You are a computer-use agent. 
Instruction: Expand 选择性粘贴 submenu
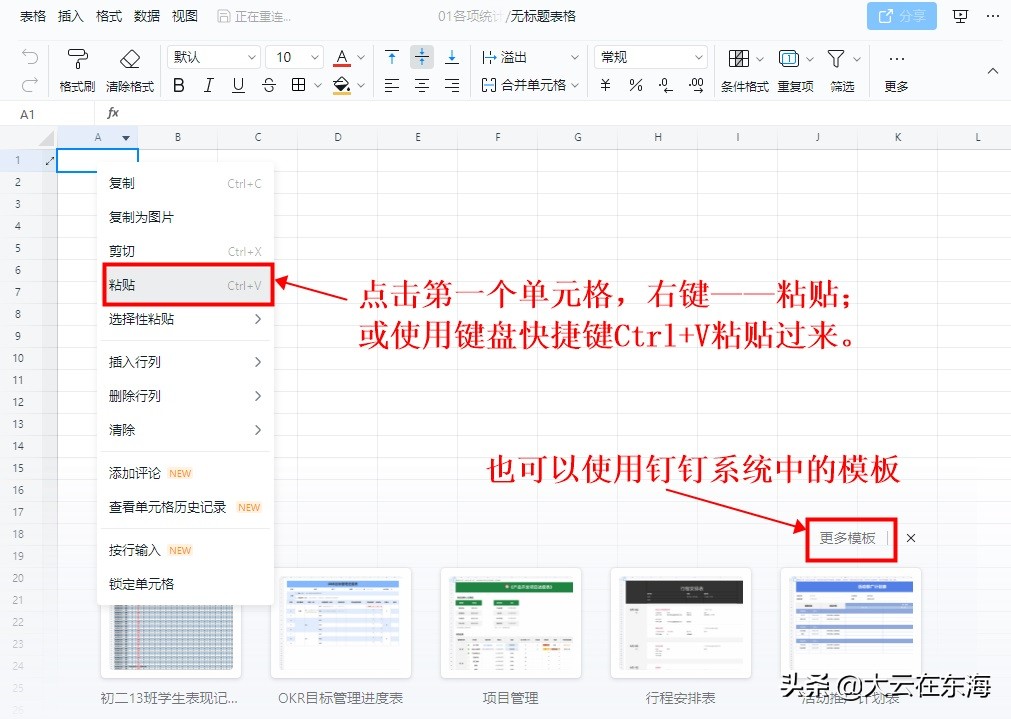(186, 319)
